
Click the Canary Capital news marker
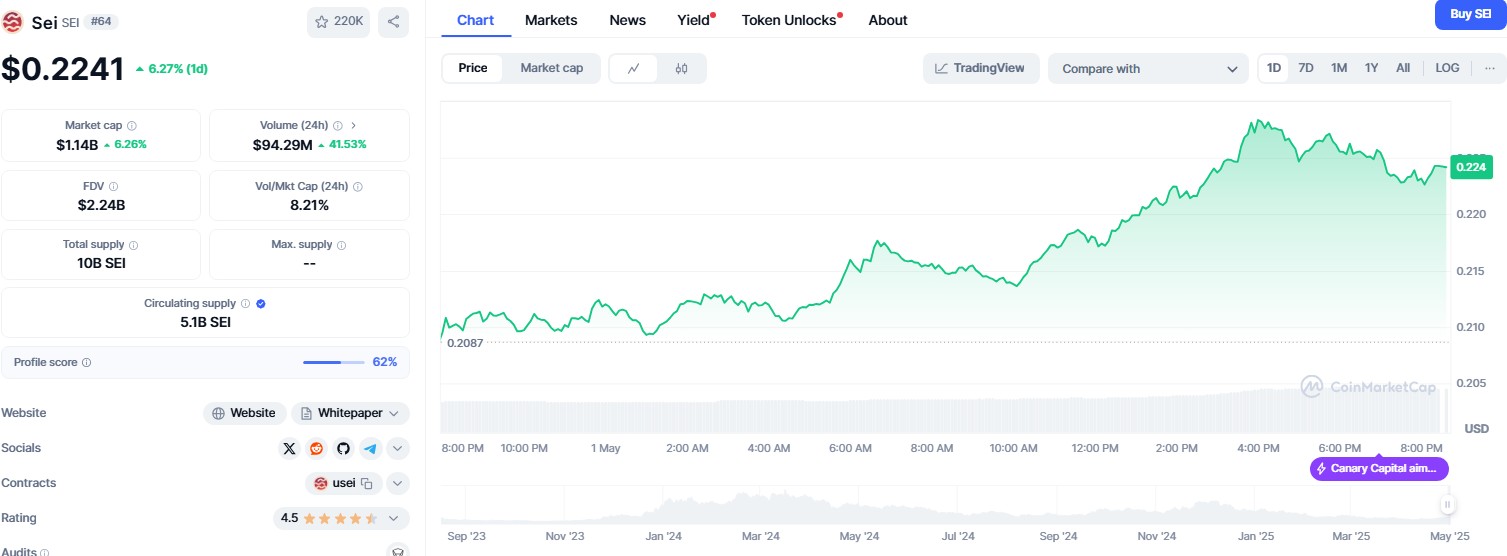point(1379,468)
